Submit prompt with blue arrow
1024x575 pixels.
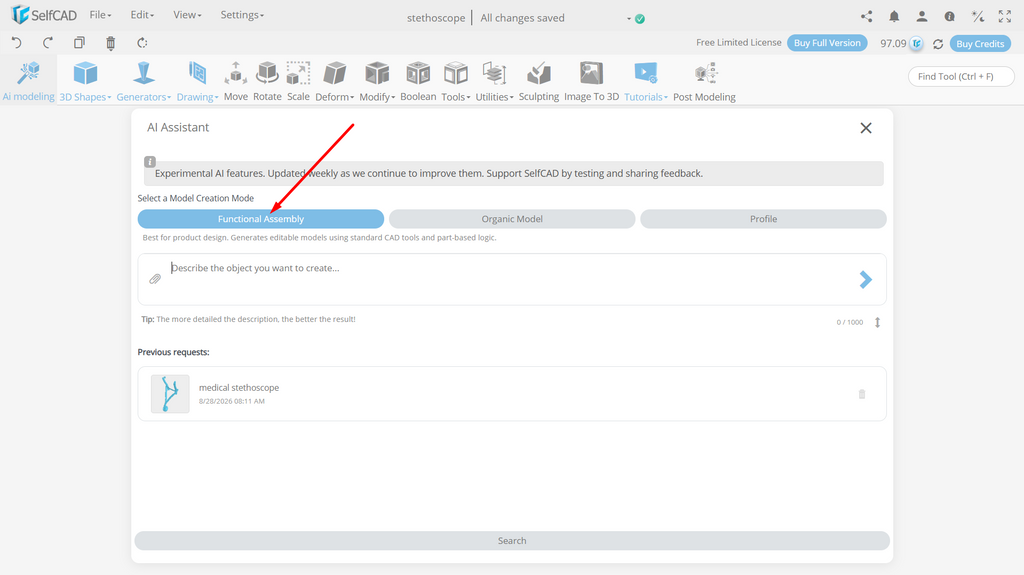click(x=866, y=280)
